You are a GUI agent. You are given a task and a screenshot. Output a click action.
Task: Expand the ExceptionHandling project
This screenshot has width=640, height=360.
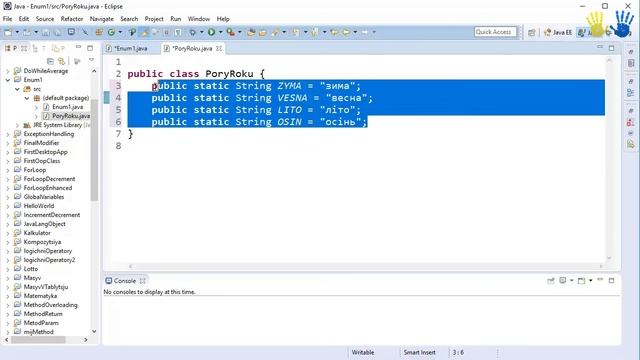8,134
